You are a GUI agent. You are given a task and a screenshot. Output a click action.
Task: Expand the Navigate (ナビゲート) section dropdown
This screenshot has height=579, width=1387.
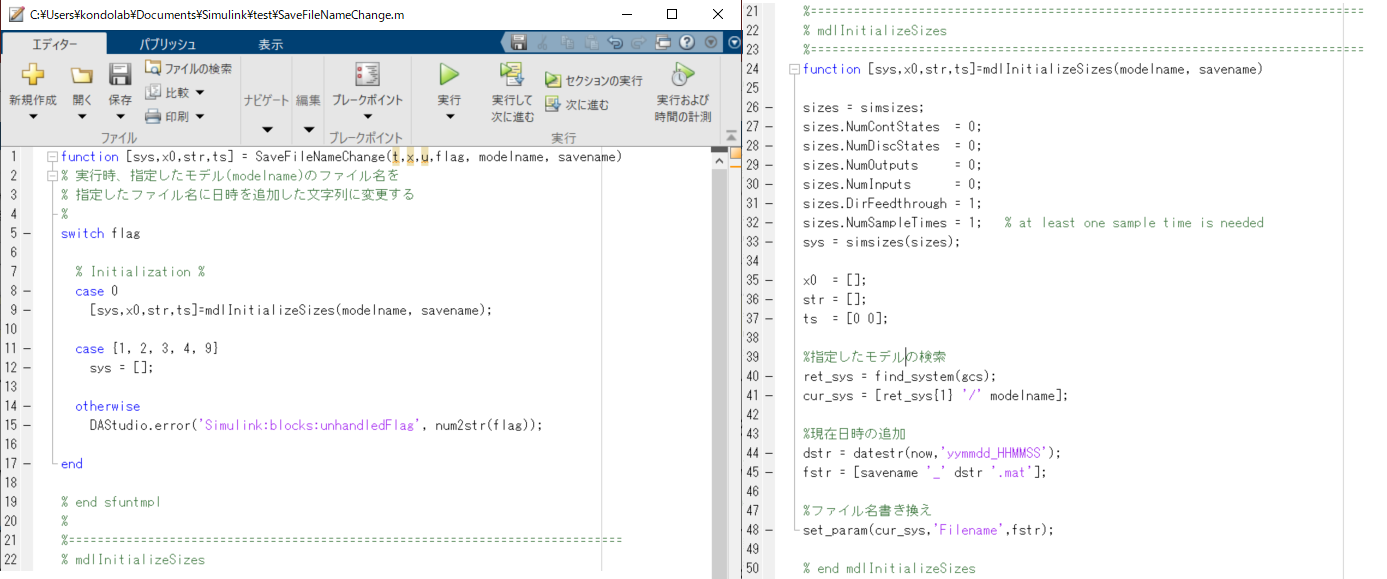point(267,130)
